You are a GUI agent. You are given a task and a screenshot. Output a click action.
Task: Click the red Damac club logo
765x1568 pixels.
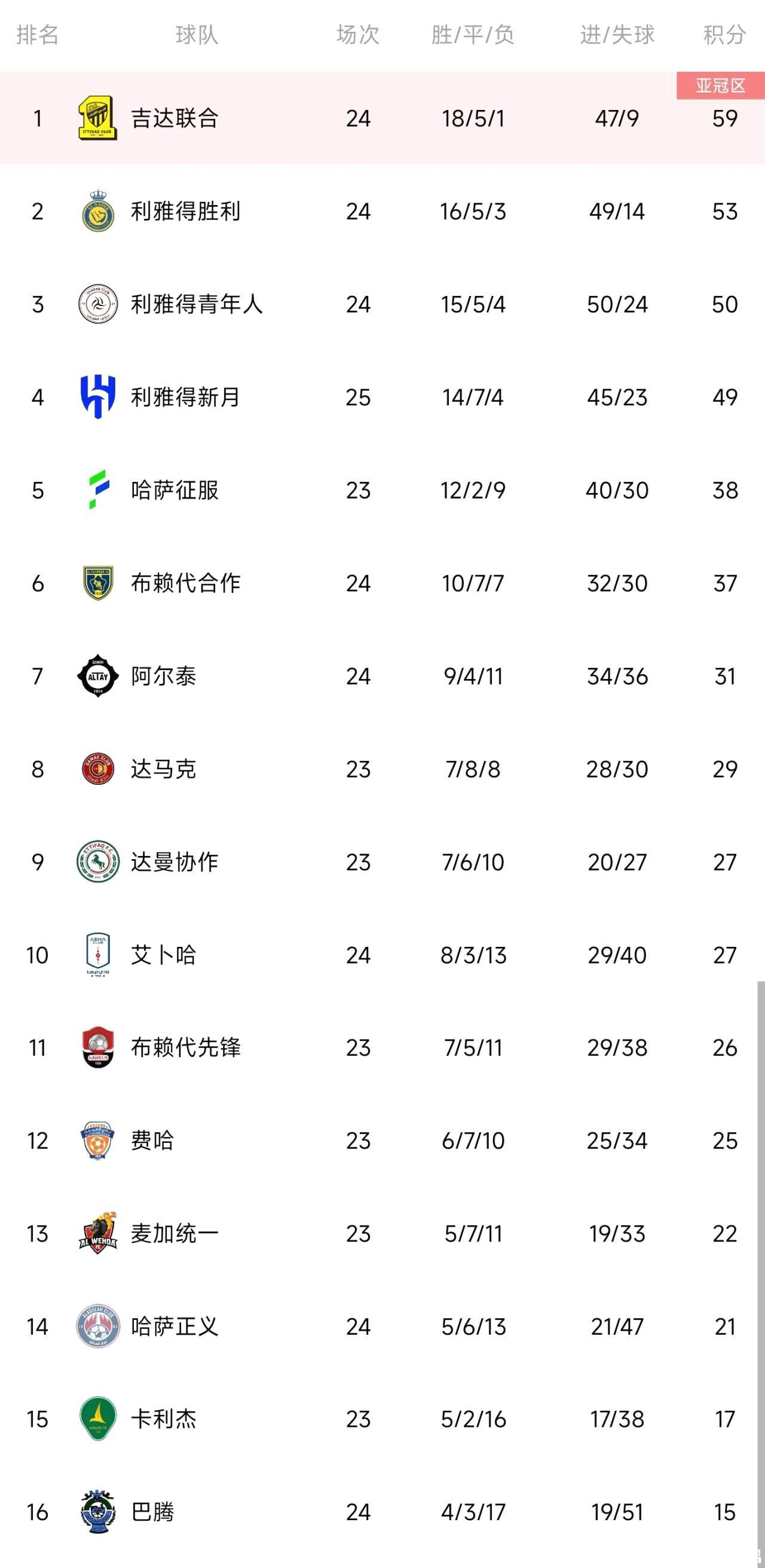pyautogui.click(x=97, y=769)
